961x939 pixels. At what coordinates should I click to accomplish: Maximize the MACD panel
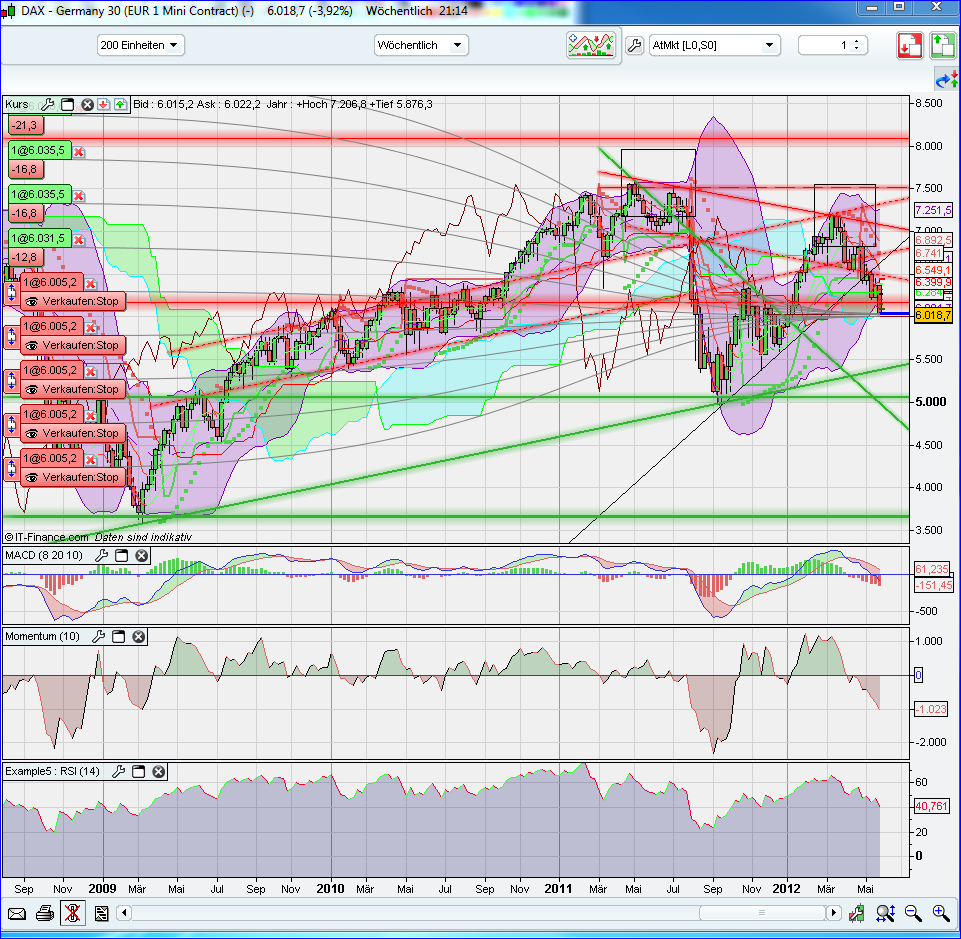point(121,555)
